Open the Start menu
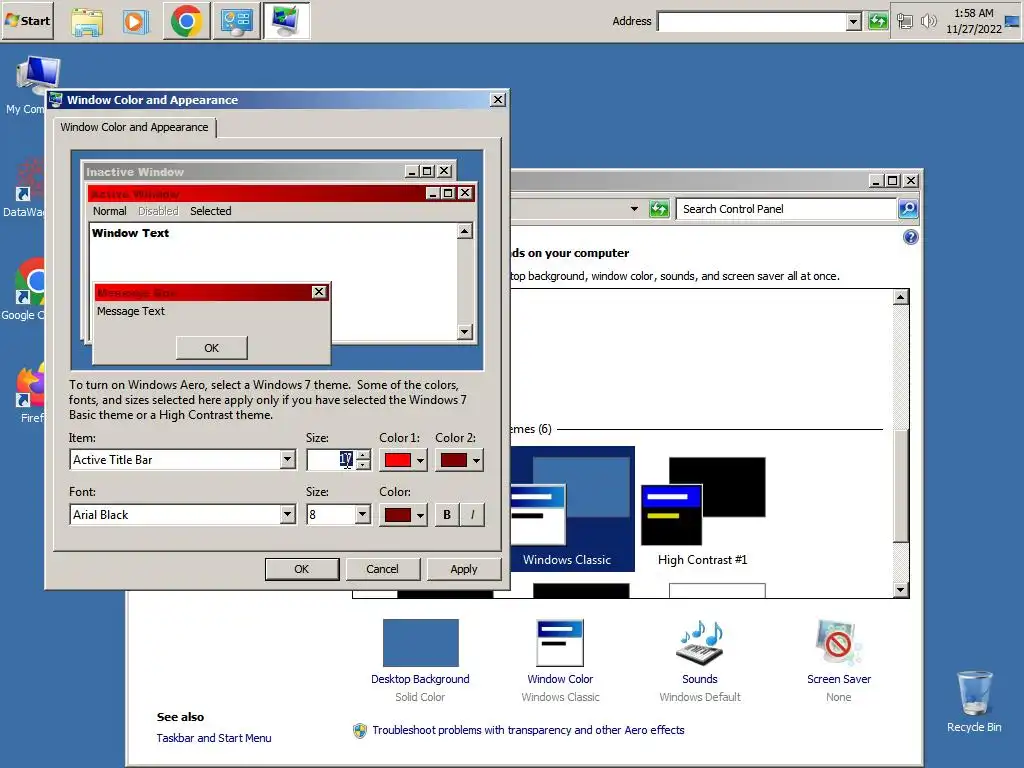This screenshot has height=768, width=1024. [27, 21]
